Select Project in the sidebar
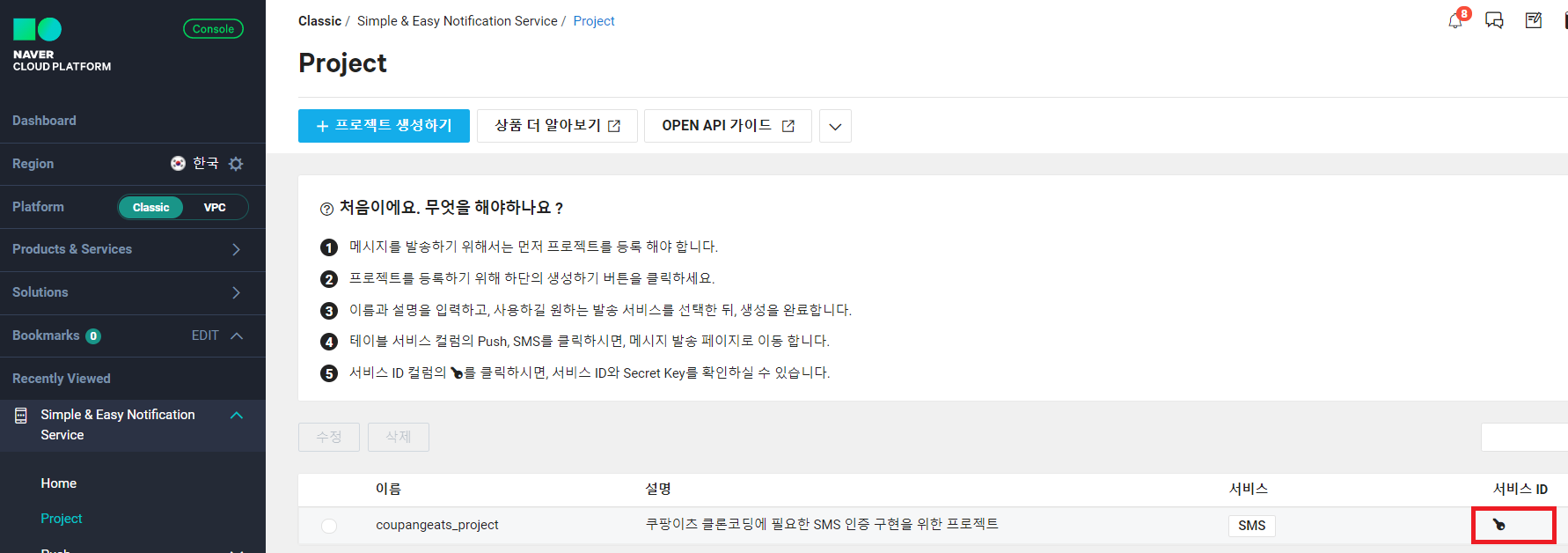The image size is (1568, 553). 62,519
